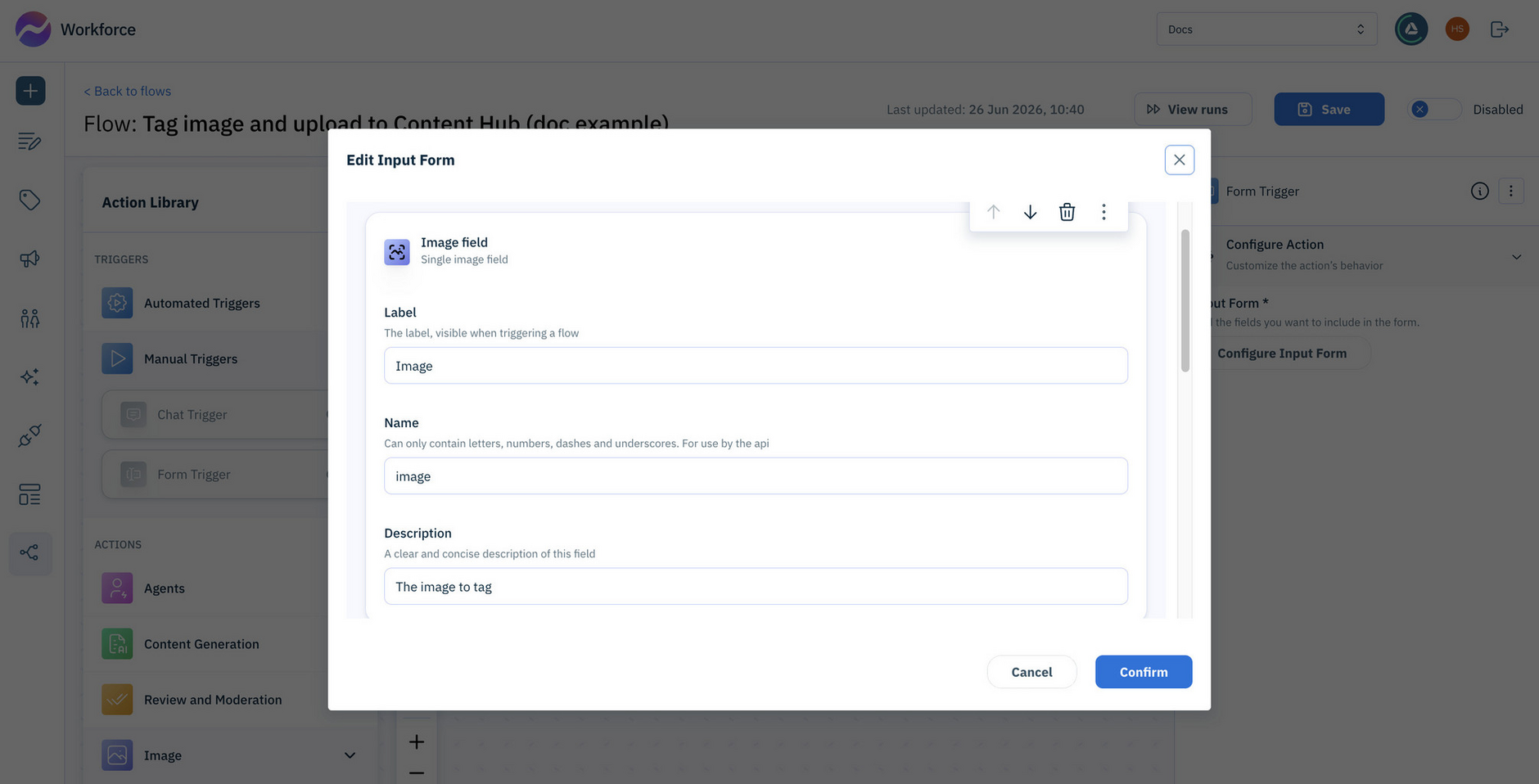The height and width of the screenshot is (784, 1539).
Task: Click the Image field type icon
Action: coord(397,252)
